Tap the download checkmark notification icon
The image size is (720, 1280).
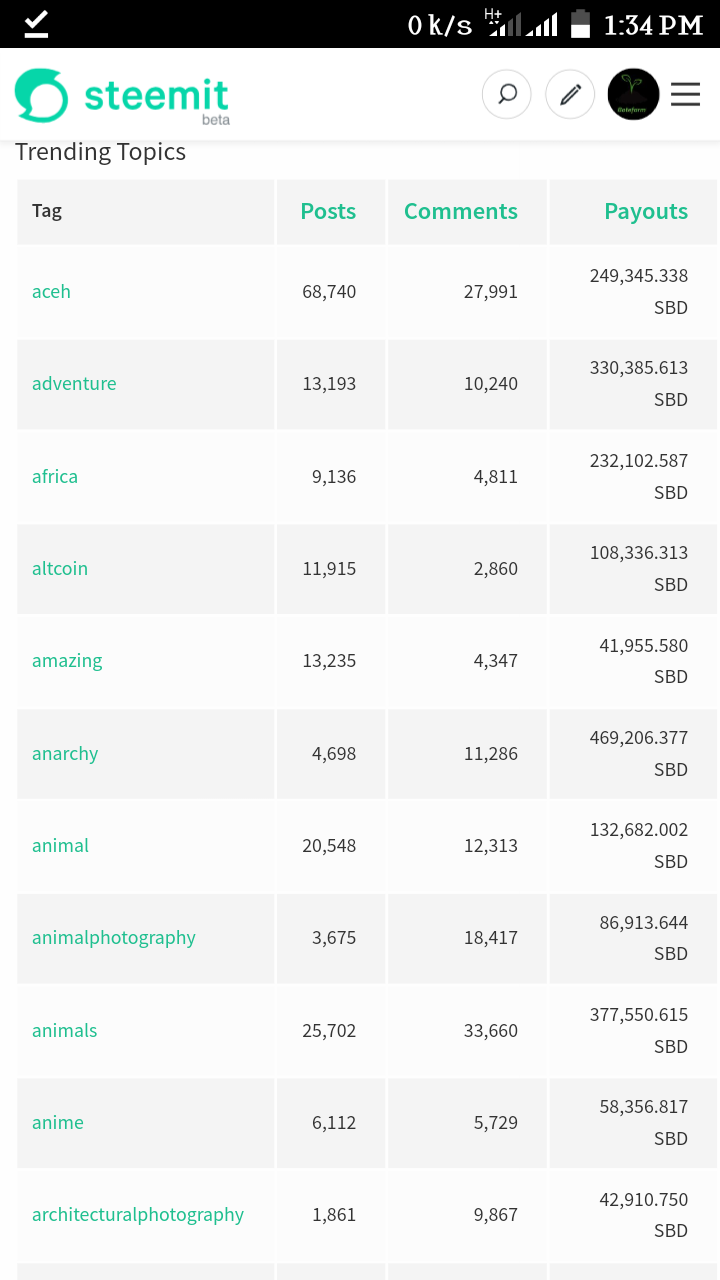click(x=36, y=24)
